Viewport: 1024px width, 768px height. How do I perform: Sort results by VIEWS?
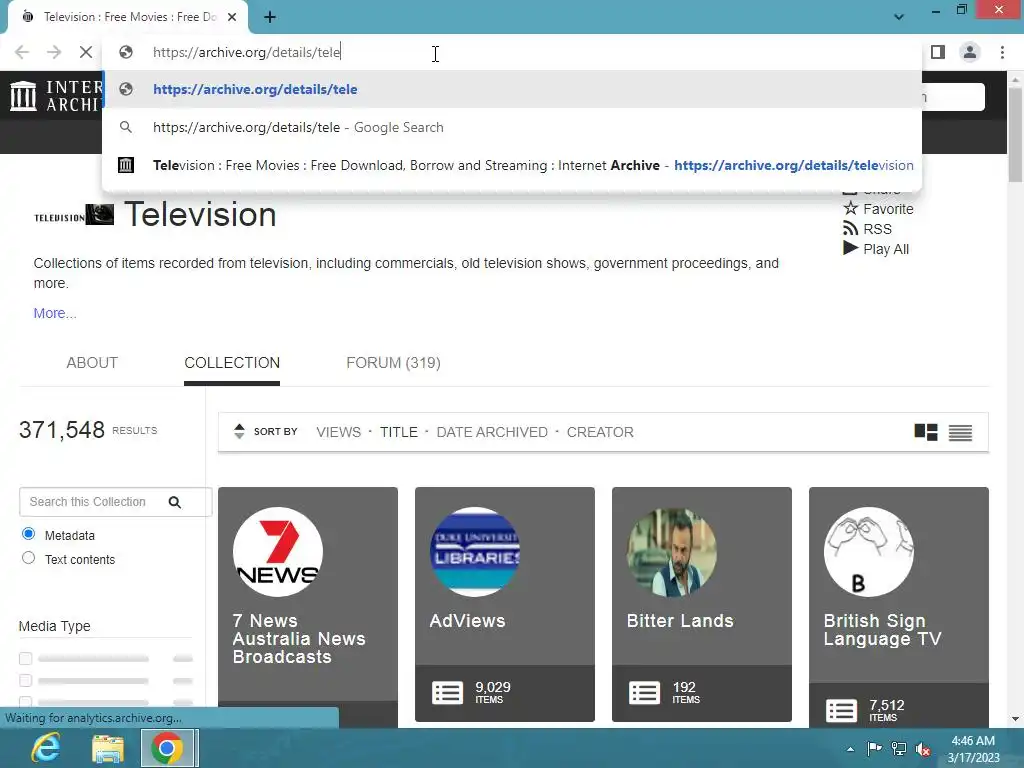coord(338,432)
